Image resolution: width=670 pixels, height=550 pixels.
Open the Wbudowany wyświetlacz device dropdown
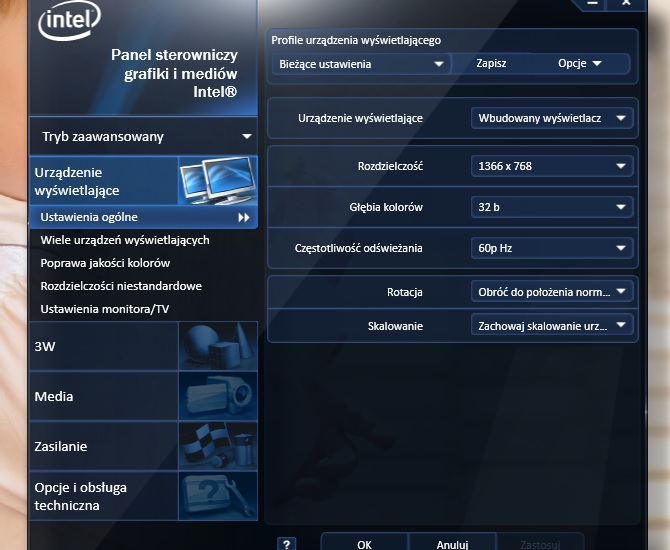click(x=552, y=118)
